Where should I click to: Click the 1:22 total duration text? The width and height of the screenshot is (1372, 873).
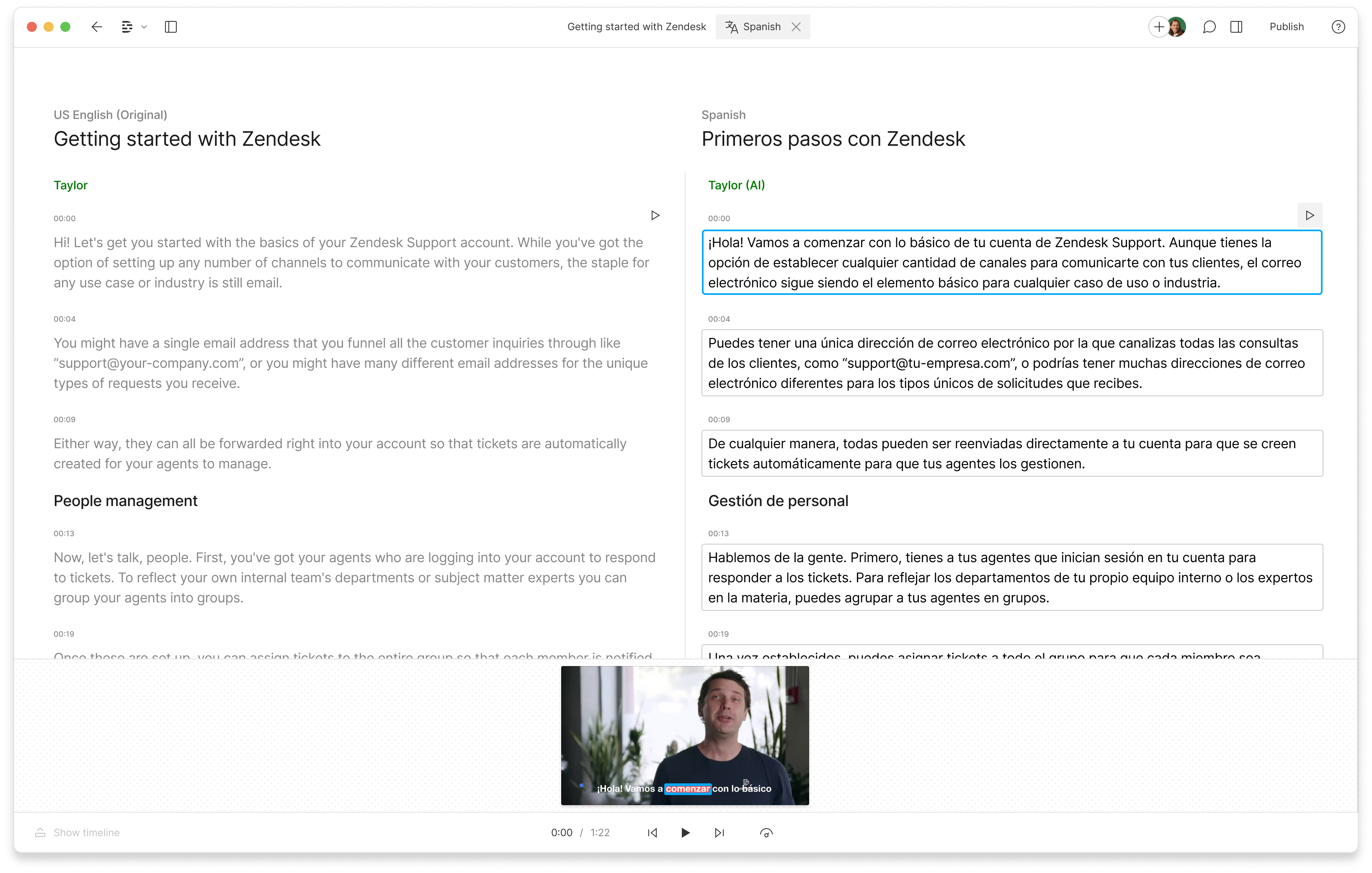point(600,832)
